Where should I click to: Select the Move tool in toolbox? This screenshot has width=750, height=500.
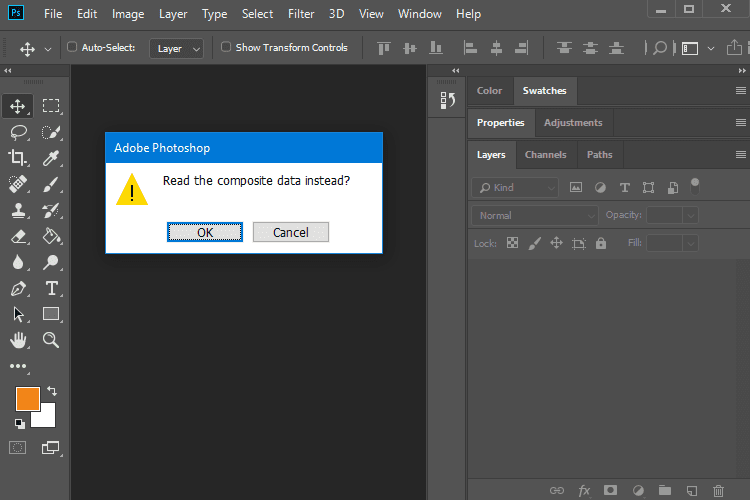pos(18,106)
